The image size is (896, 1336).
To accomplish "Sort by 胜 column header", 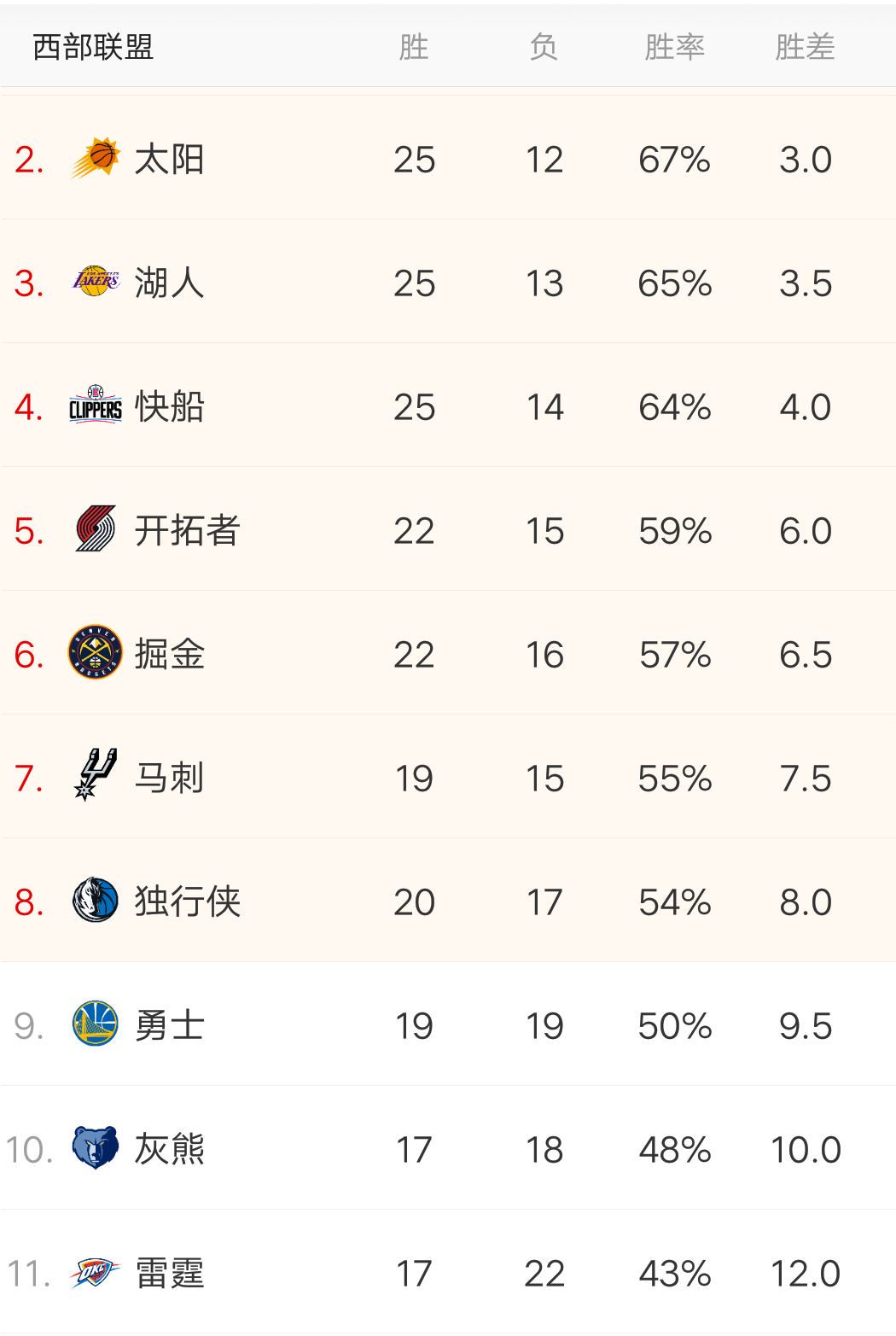I will pyautogui.click(x=414, y=47).
